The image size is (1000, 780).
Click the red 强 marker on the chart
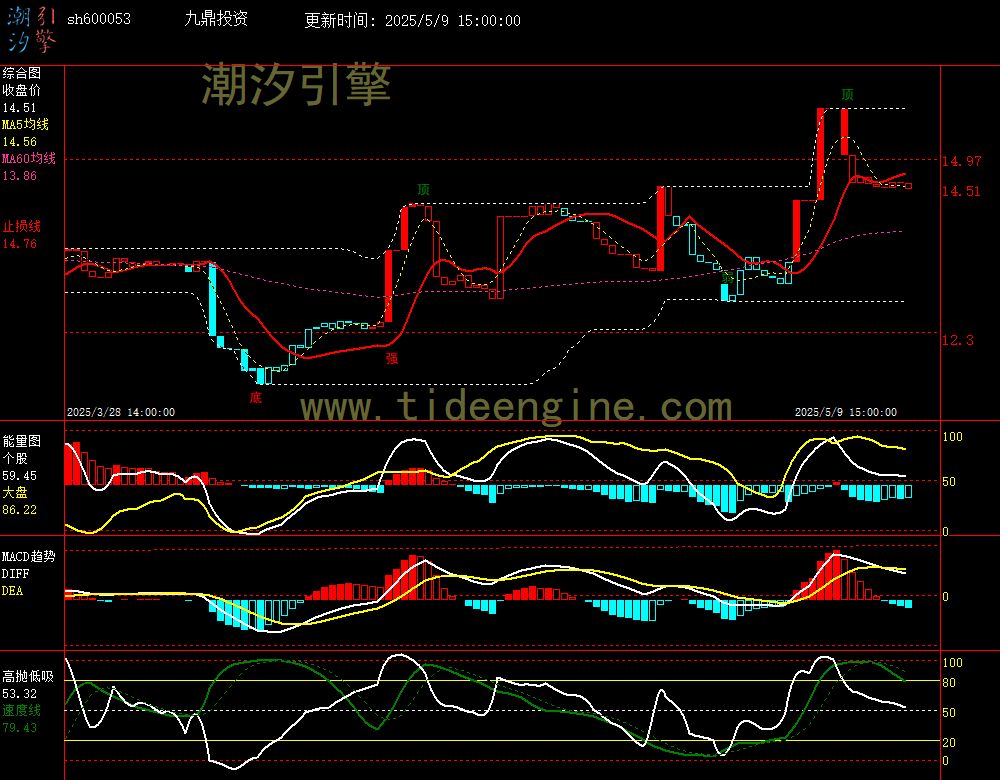pos(391,358)
